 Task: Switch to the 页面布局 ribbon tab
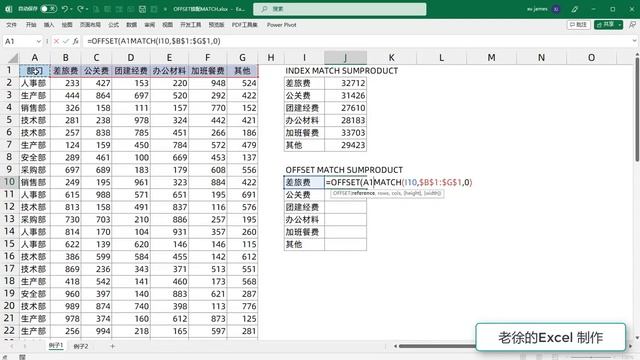[90, 25]
